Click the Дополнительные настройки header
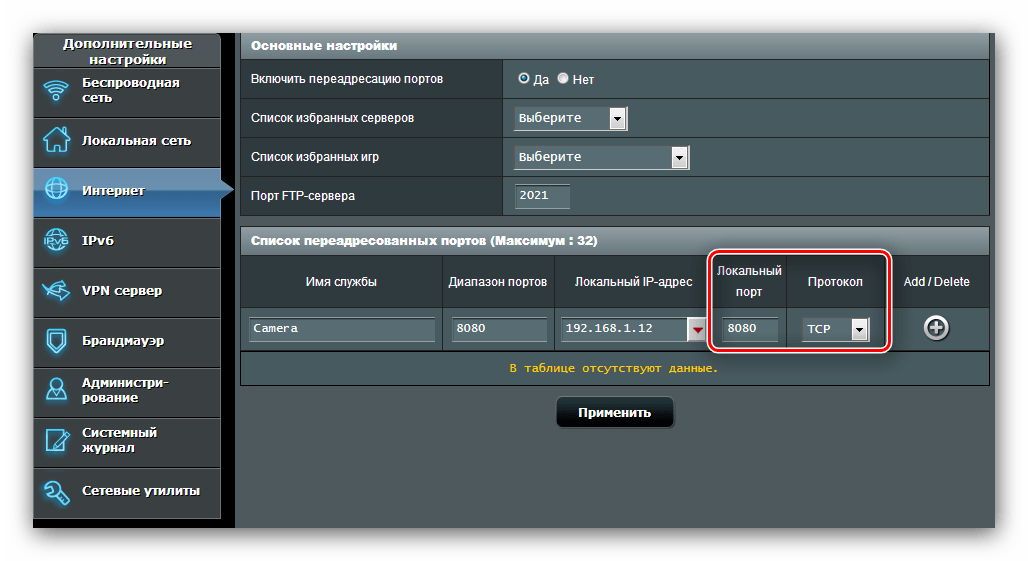 click(127, 51)
